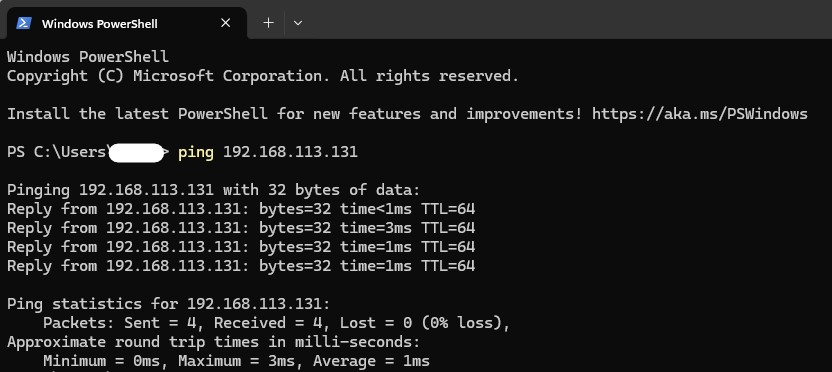832x372 pixels.
Task: Click the Install the latest PowerShell message
Action: [407, 114]
